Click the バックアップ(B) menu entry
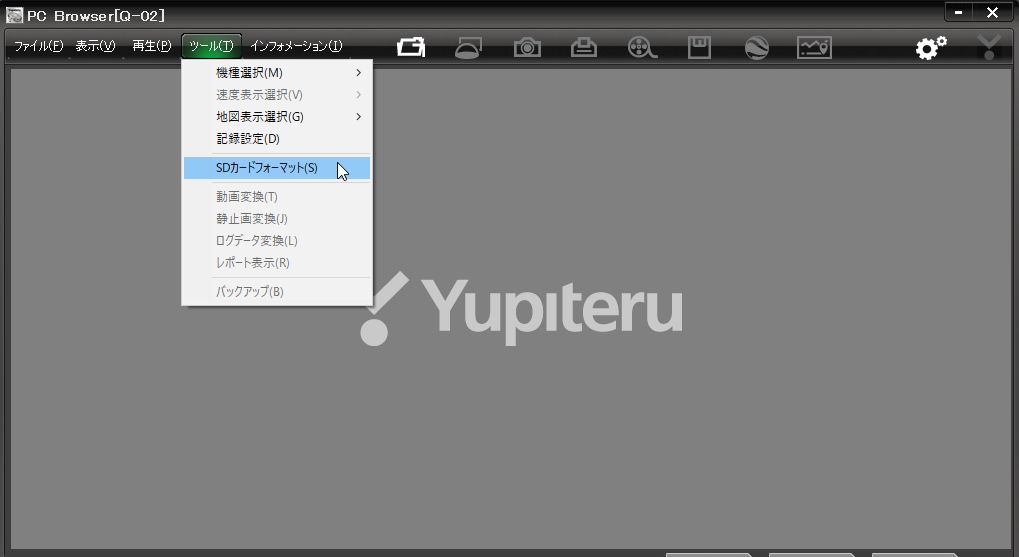Screen dimensions: 1019x557 (x=277, y=292)
